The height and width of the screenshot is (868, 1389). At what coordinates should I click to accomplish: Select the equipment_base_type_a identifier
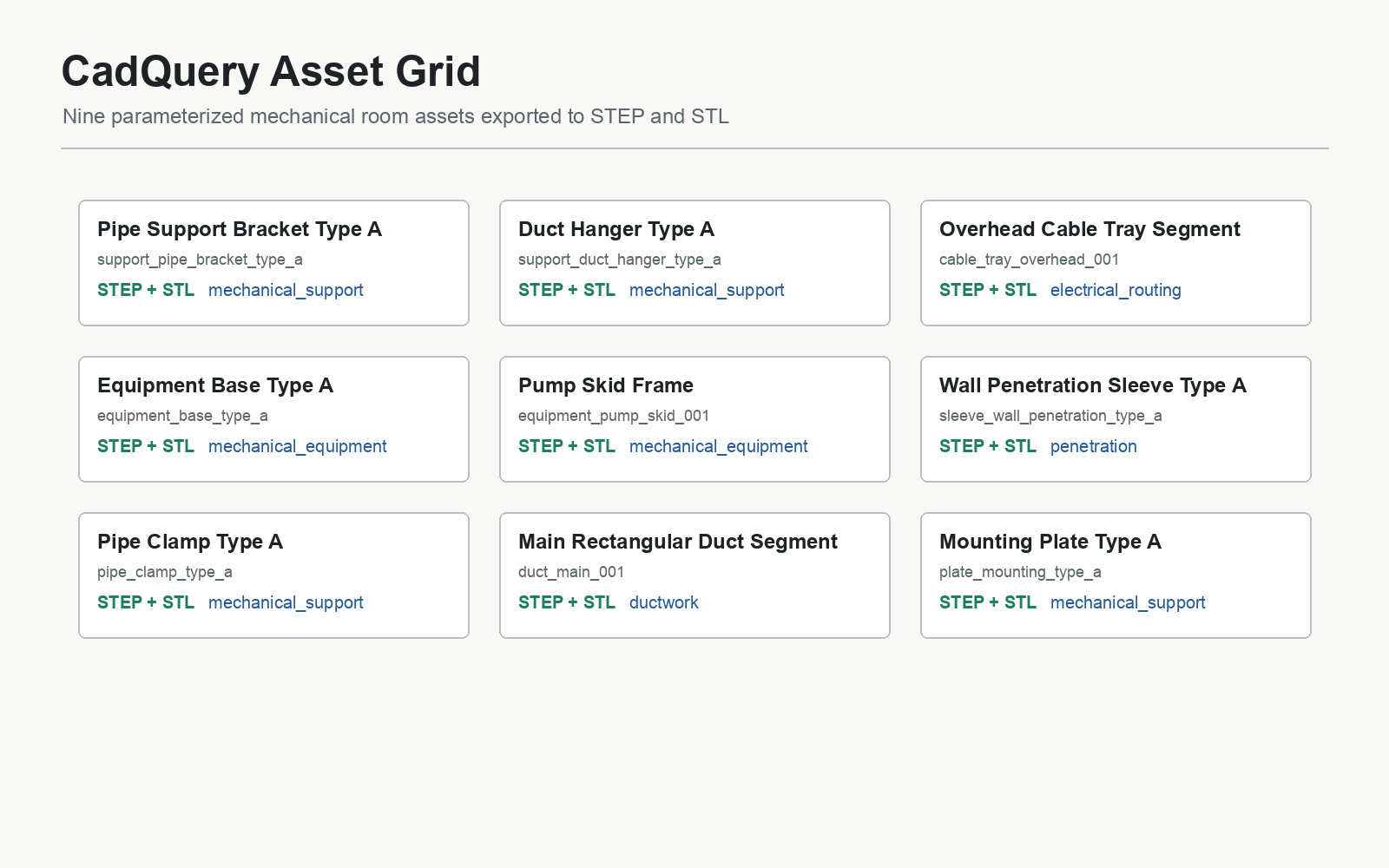pyautogui.click(x=182, y=416)
